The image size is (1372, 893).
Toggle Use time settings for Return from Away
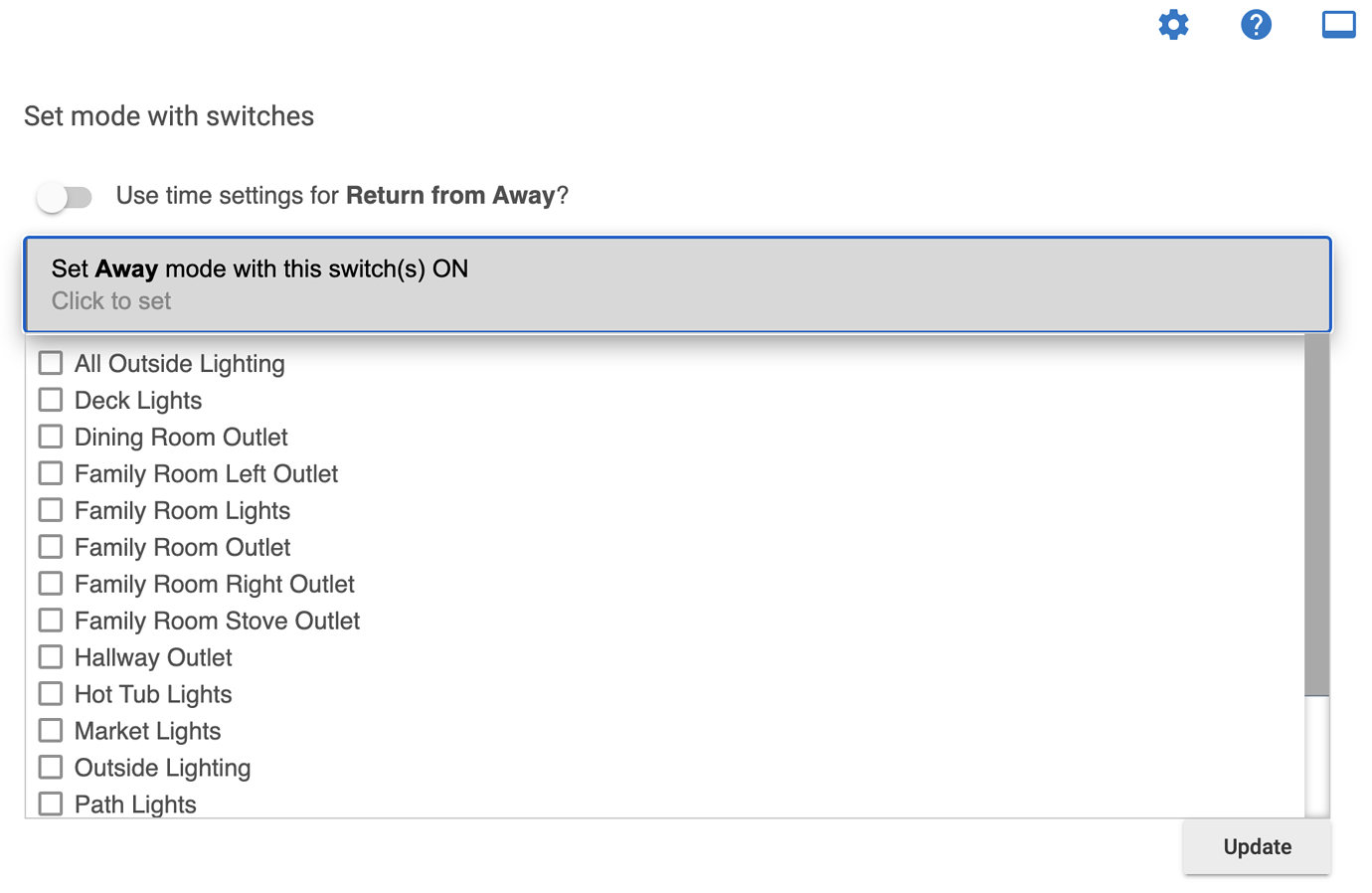click(x=65, y=197)
